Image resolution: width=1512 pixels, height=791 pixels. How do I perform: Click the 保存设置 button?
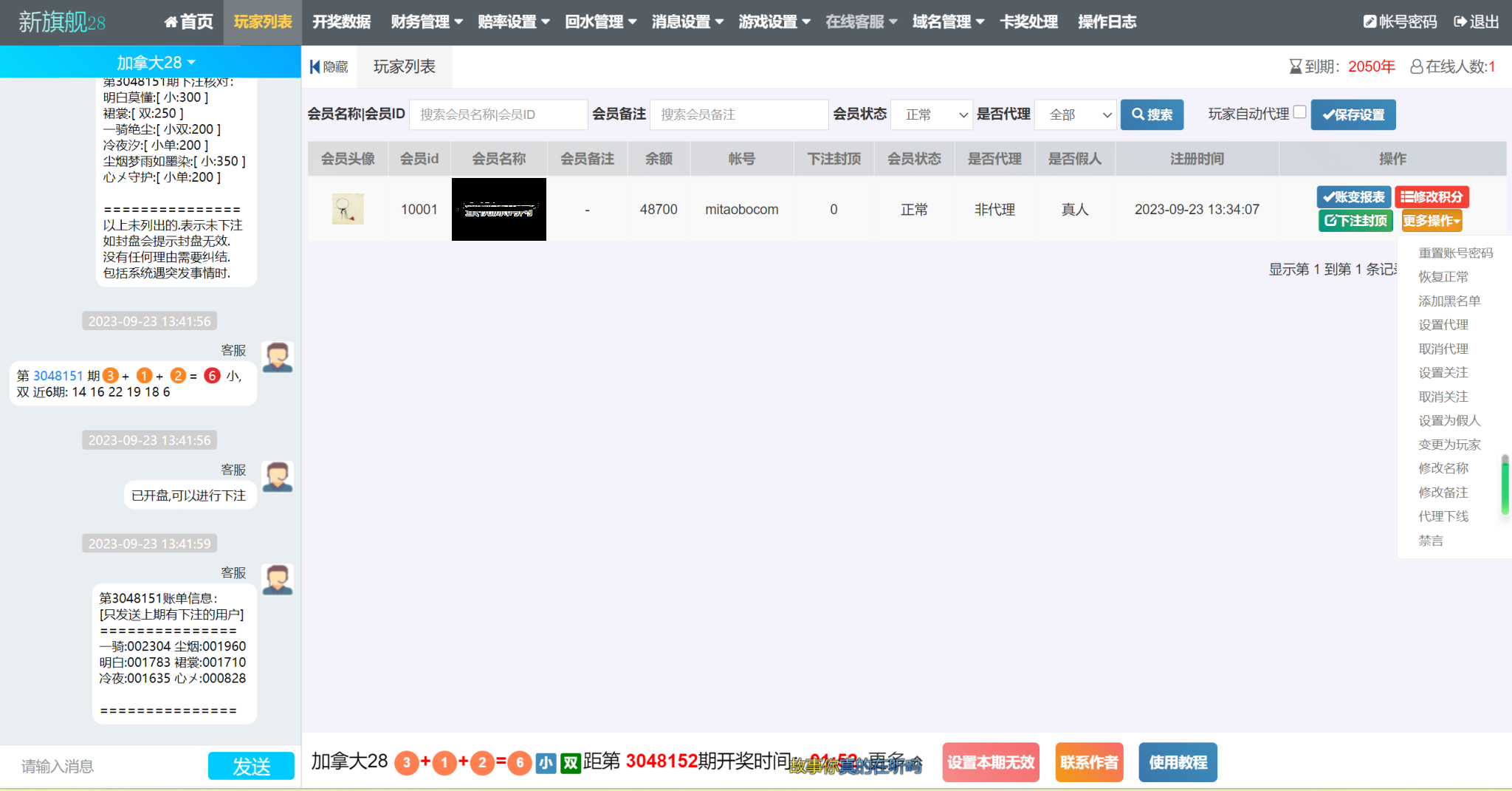tap(1353, 114)
